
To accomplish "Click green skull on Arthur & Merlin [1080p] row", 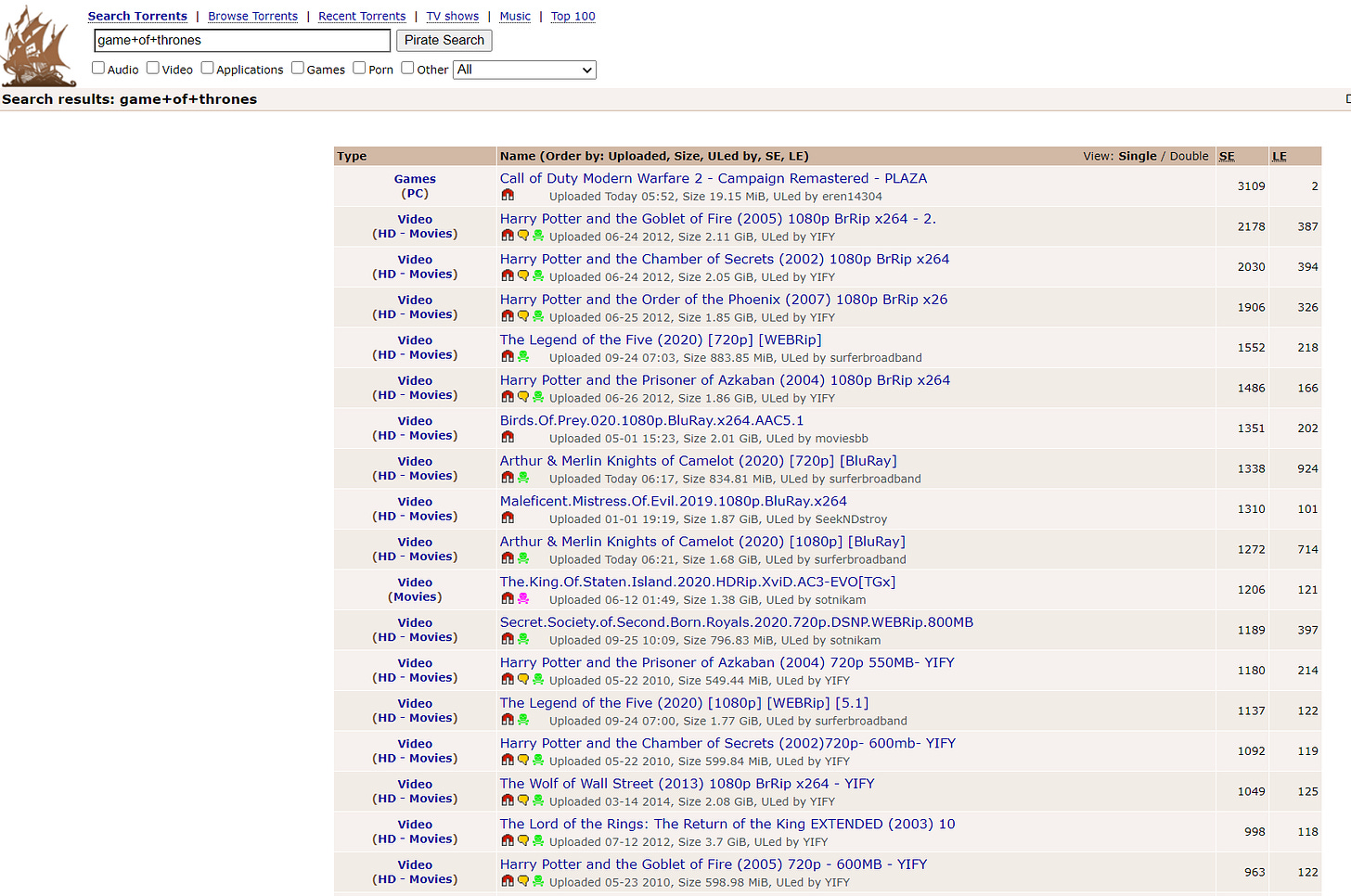I will click(x=522, y=558).
